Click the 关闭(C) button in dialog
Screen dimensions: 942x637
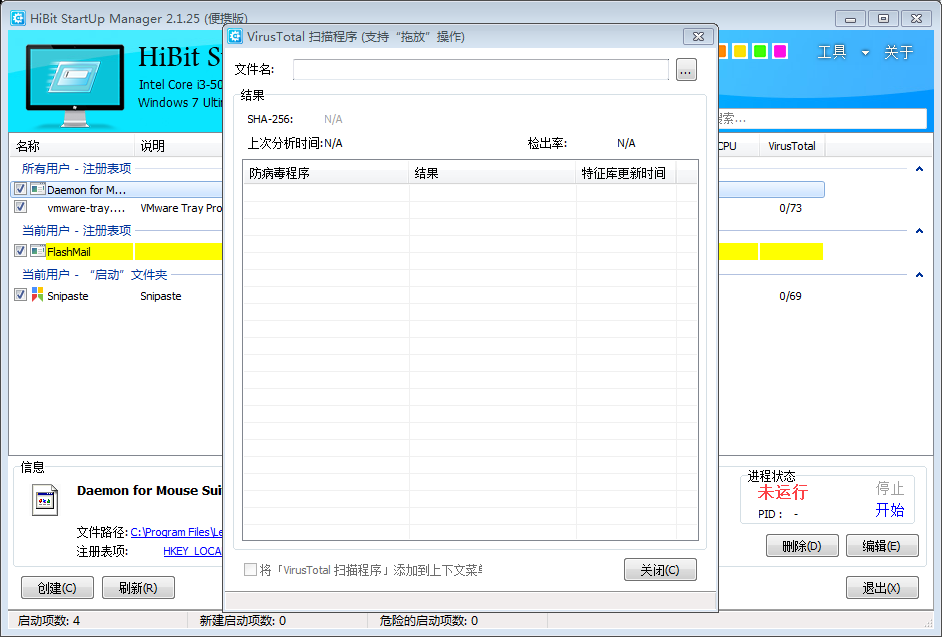pyautogui.click(x=659, y=570)
